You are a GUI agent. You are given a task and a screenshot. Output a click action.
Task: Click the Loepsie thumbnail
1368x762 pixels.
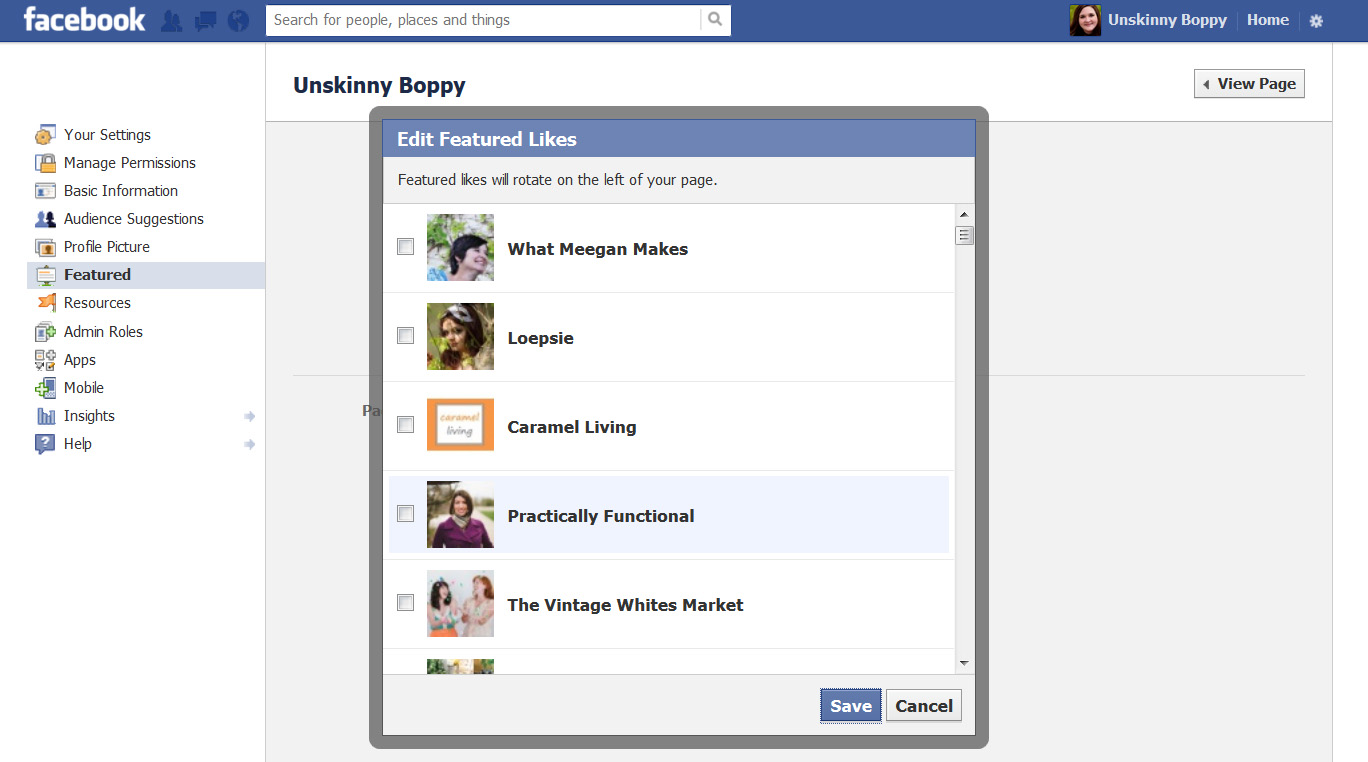coord(460,336)
